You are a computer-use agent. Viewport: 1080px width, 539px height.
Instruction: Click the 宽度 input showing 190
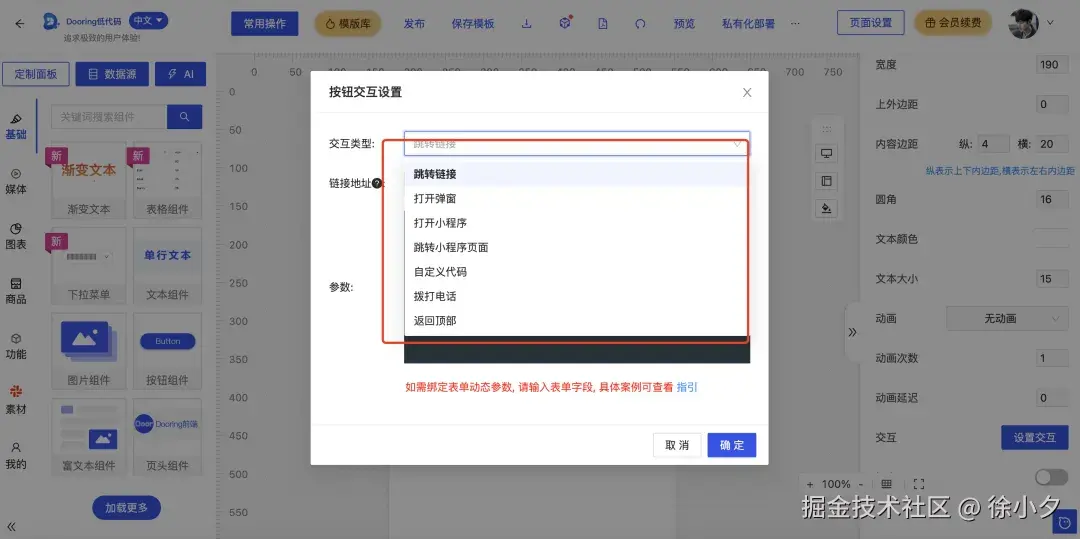tap(1052, 65)
